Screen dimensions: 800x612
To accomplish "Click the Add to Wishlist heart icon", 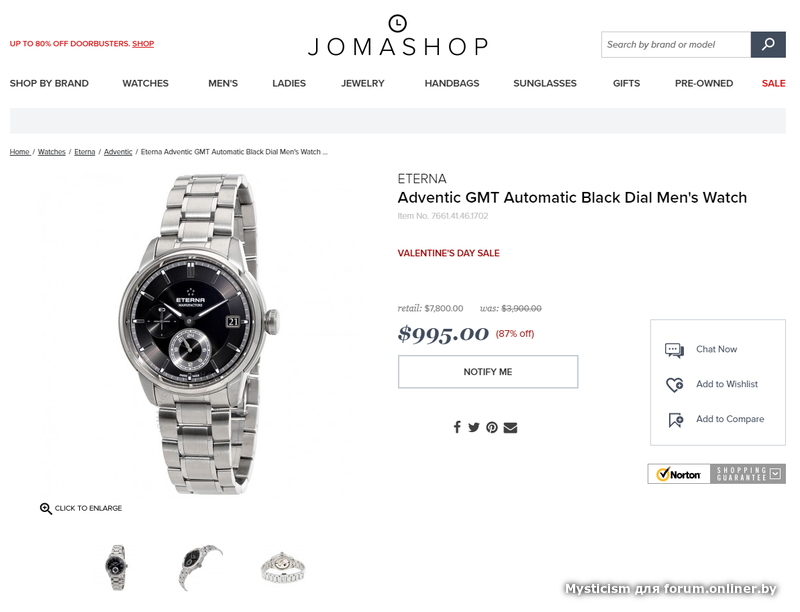I will pyautogui.click(x=674, y=385).
